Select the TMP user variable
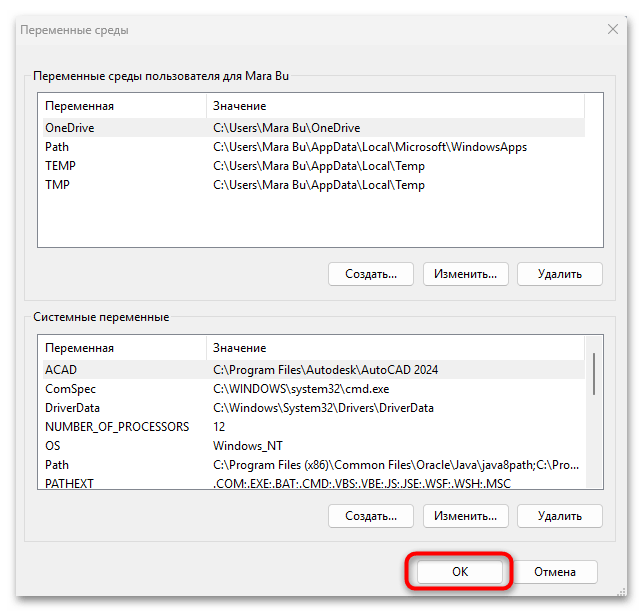The height and width of the screenshot is (612, 643). point(314,185)
